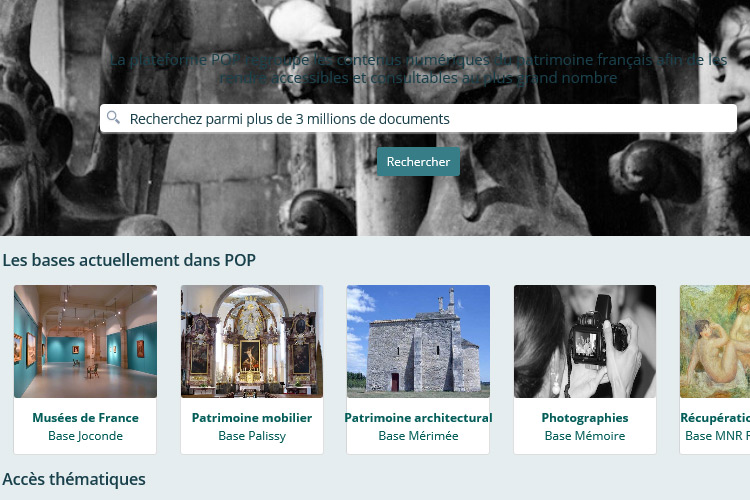Screen dimensions: 750x500
Task: Select the Base Mémoire label
Action: (x=585, y=436)
